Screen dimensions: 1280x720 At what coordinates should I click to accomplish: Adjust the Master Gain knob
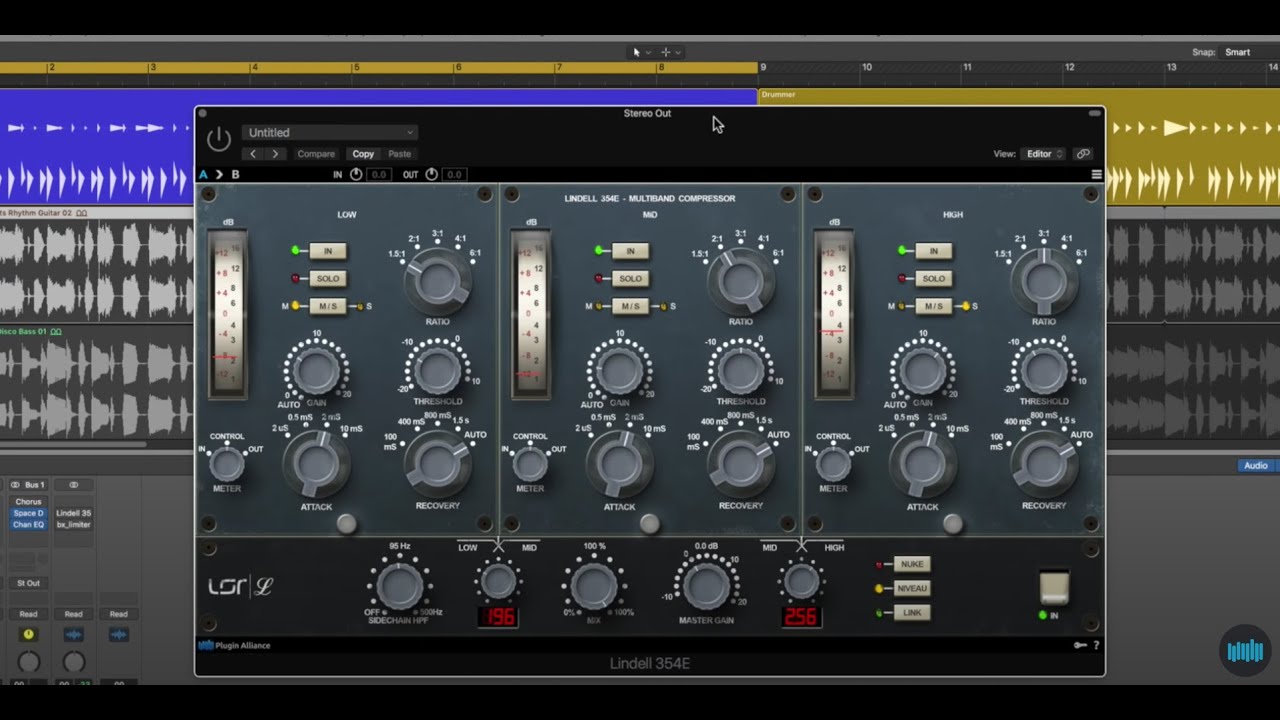[706, 588]
